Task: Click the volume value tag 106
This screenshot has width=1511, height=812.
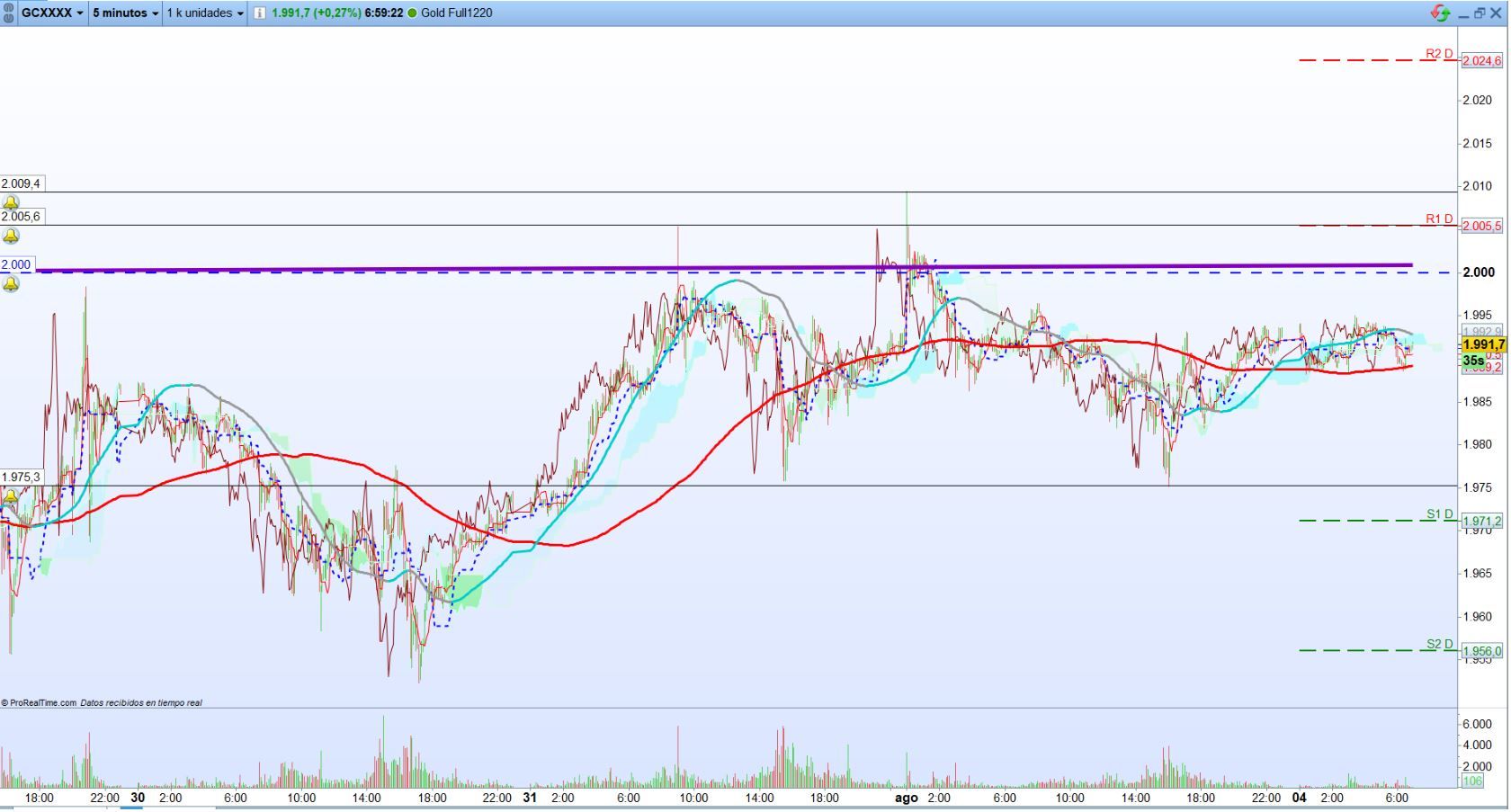Action: (x=1472, y=781)
